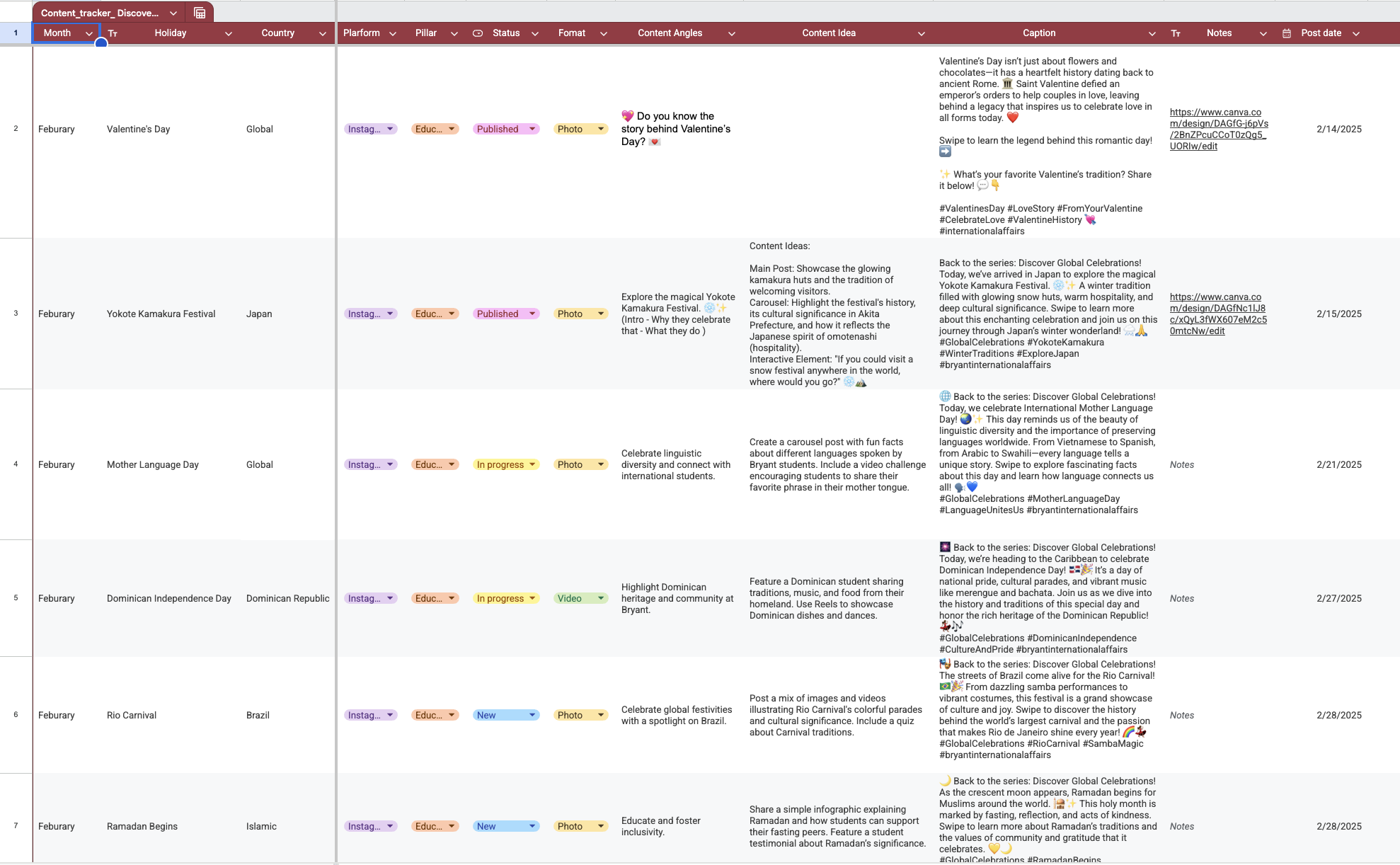
Task: Select row 4 header number
Action: click(16, 464)
